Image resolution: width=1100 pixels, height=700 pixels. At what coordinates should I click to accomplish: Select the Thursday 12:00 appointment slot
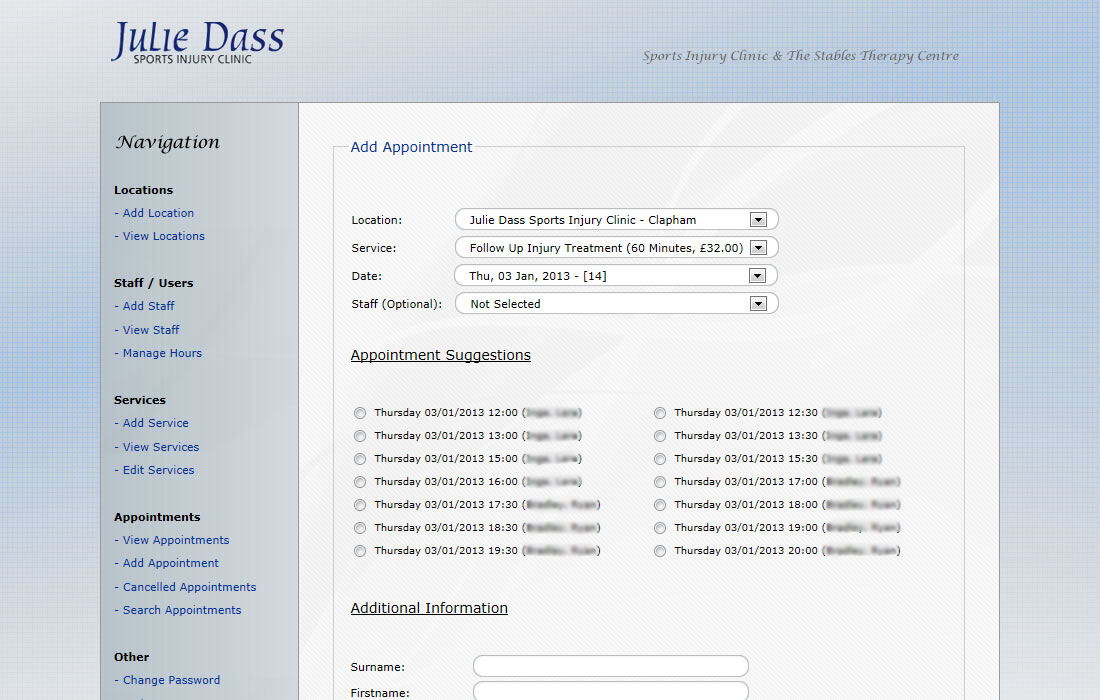pyautogui.click(x=360, y=413)
